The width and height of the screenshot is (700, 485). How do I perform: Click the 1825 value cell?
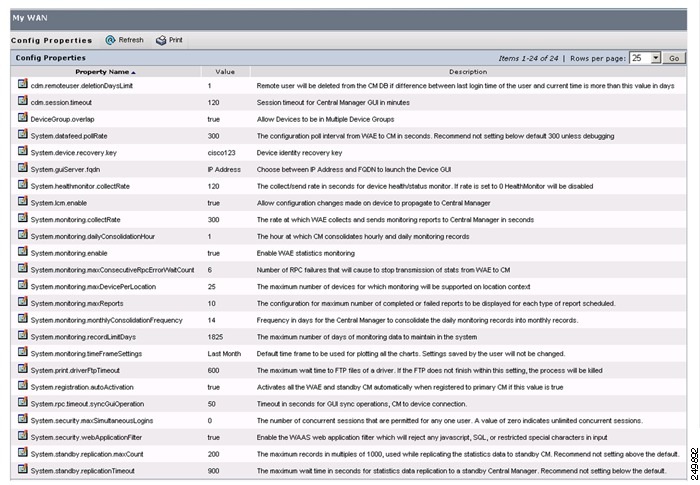(215, 337)
